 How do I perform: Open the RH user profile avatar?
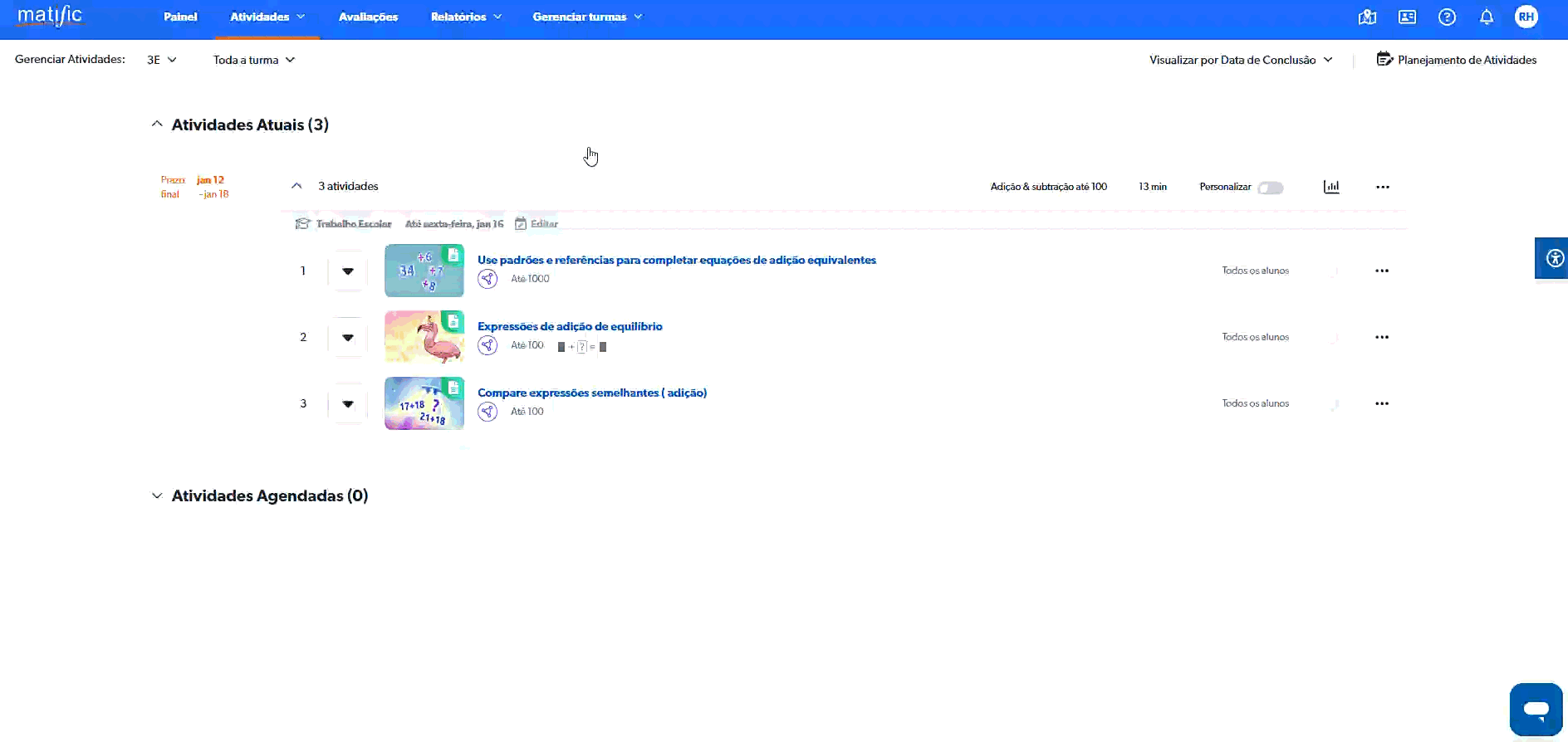coord(1526,17)
